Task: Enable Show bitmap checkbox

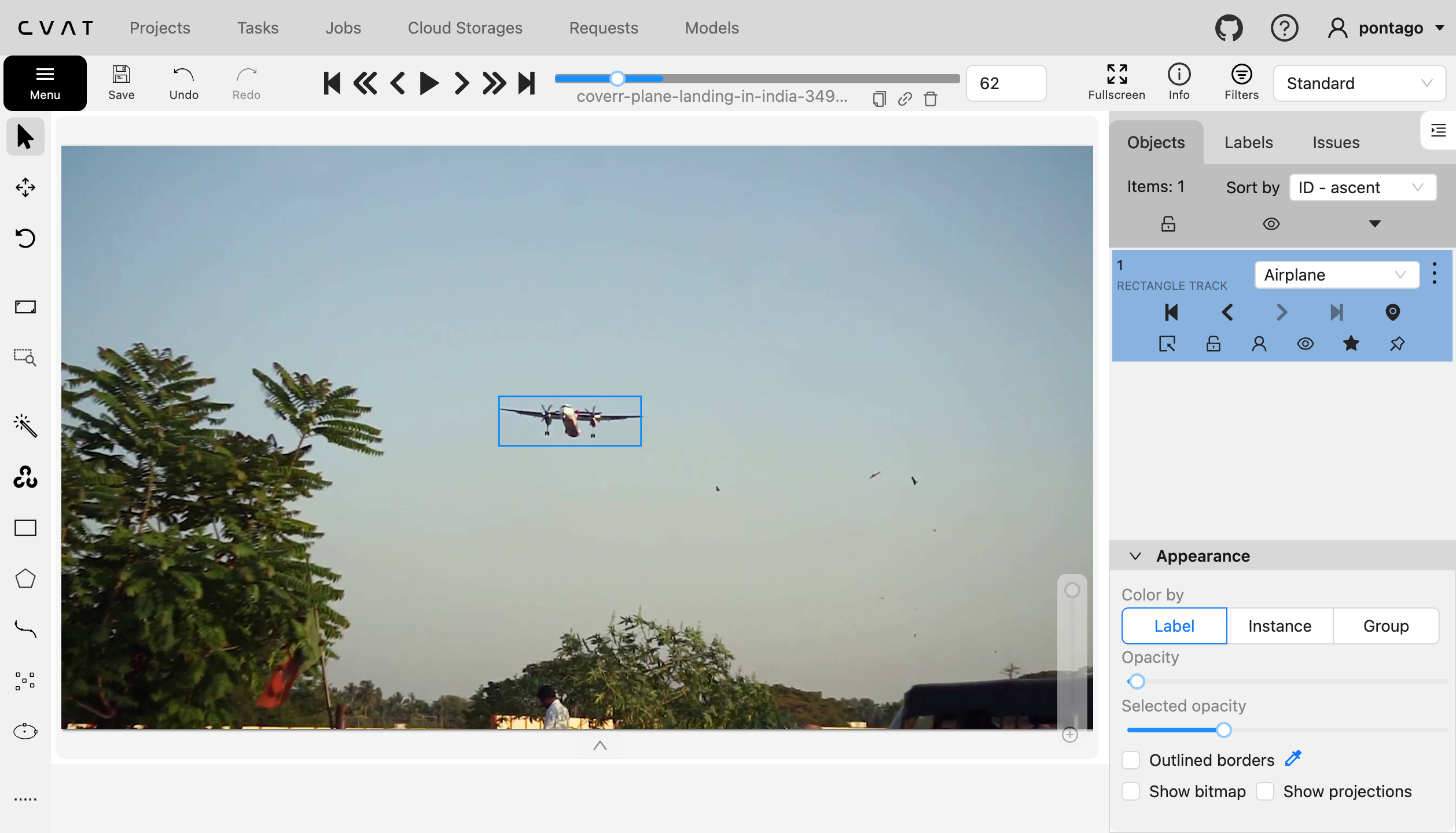Action: tap(1131, 791)
